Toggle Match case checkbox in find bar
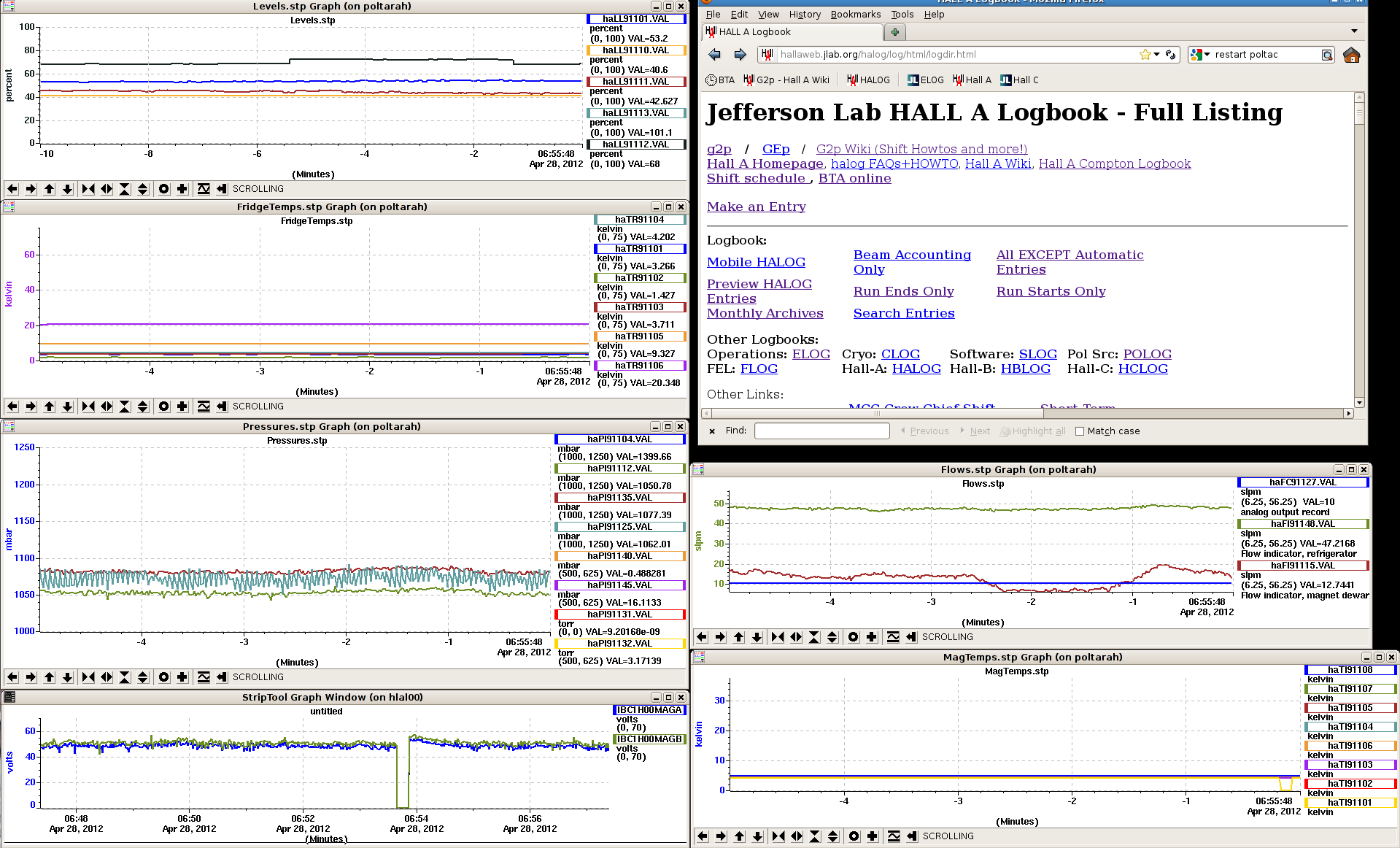This screenshot has height=848, width=1400. pos(1080,431)
